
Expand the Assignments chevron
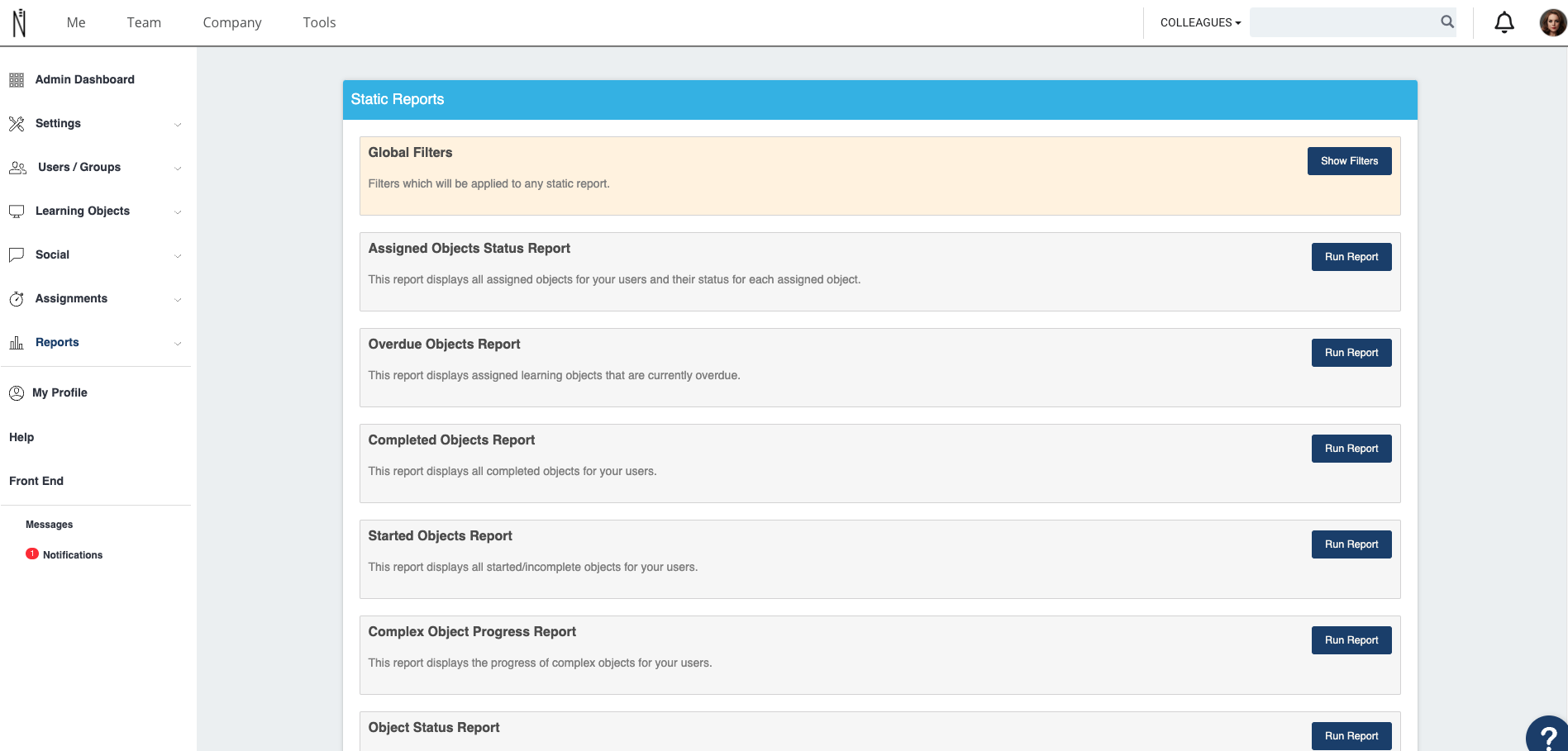pyautogui.click(x=178, y=299)
